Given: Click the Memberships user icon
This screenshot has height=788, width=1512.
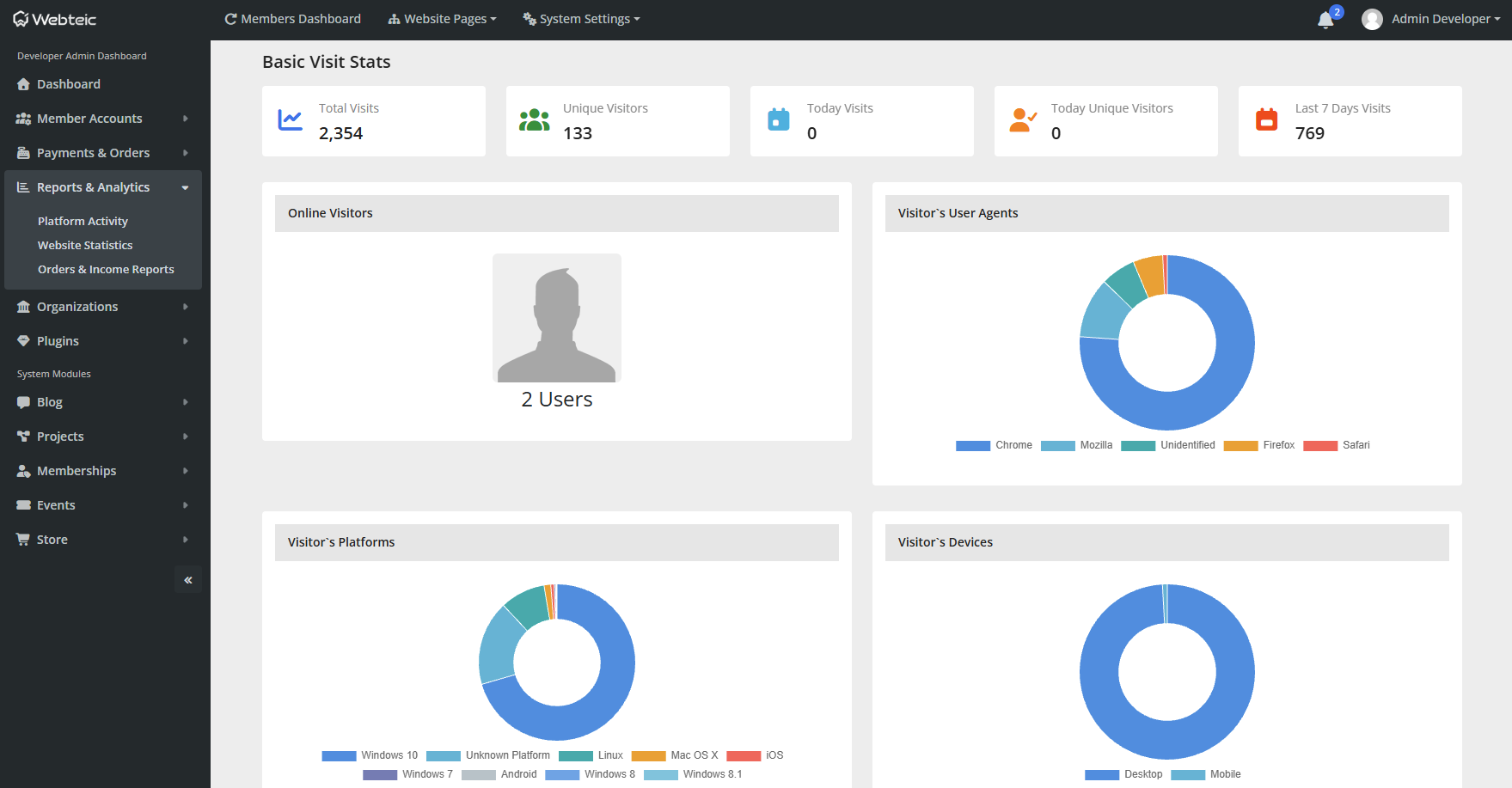Looking at the screenshot, I should (23, 471).
